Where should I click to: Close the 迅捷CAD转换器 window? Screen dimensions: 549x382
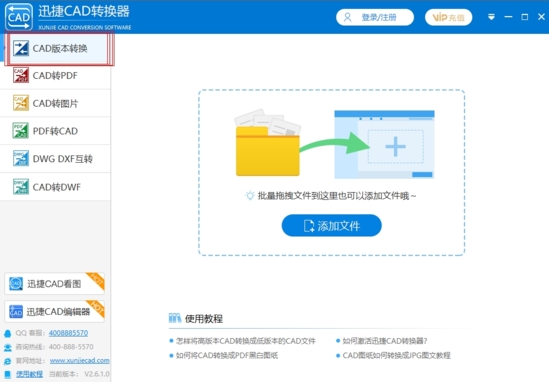click(541, 17)
